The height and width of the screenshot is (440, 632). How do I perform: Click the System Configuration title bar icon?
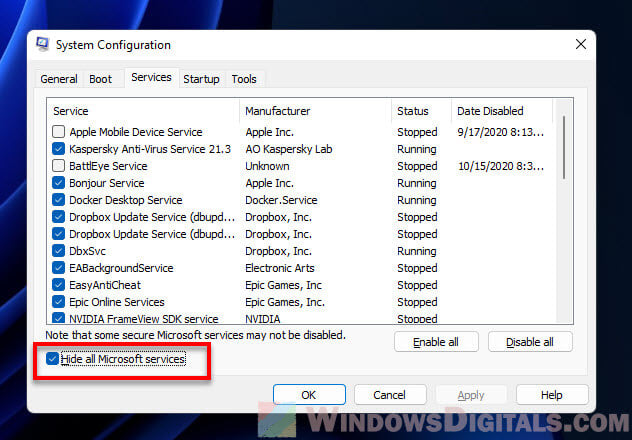point(42,44)
